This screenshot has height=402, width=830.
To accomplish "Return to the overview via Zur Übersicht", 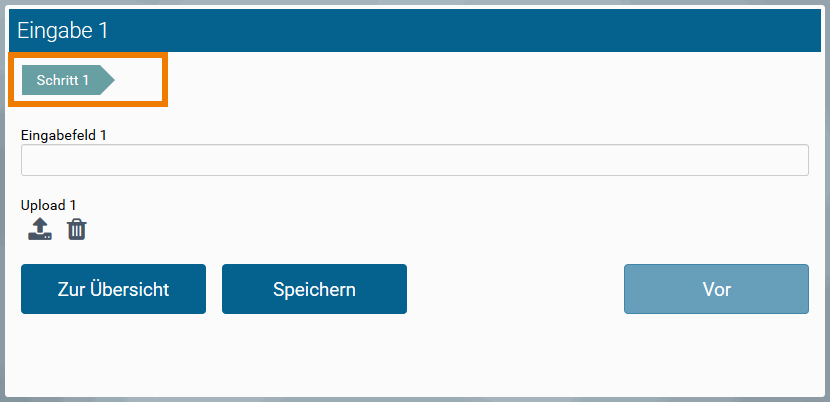I will coord(113,289).
